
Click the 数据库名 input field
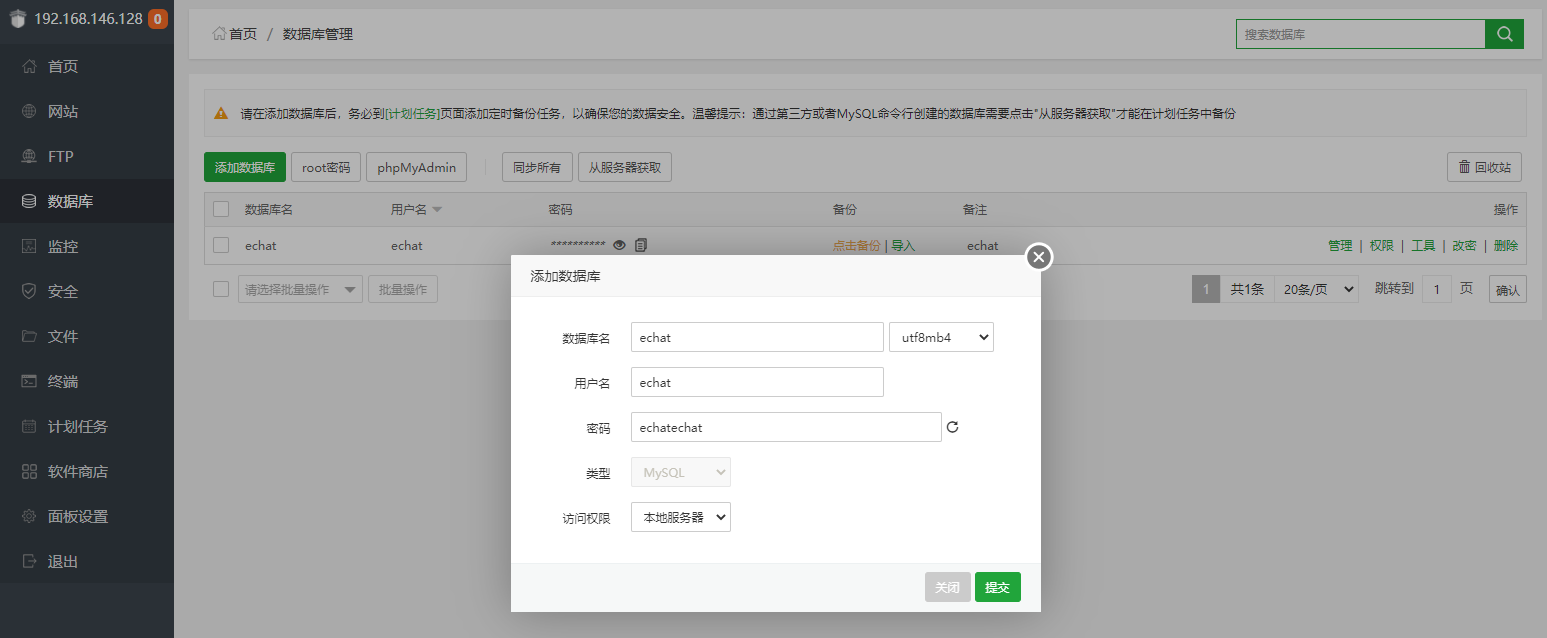pos(757,337)
